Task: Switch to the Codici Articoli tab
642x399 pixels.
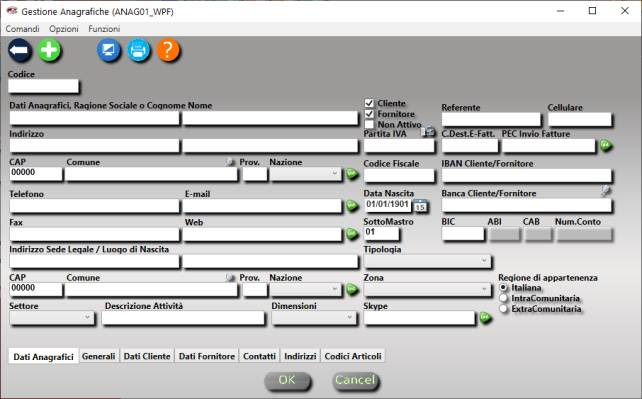Action: [353, 356]
